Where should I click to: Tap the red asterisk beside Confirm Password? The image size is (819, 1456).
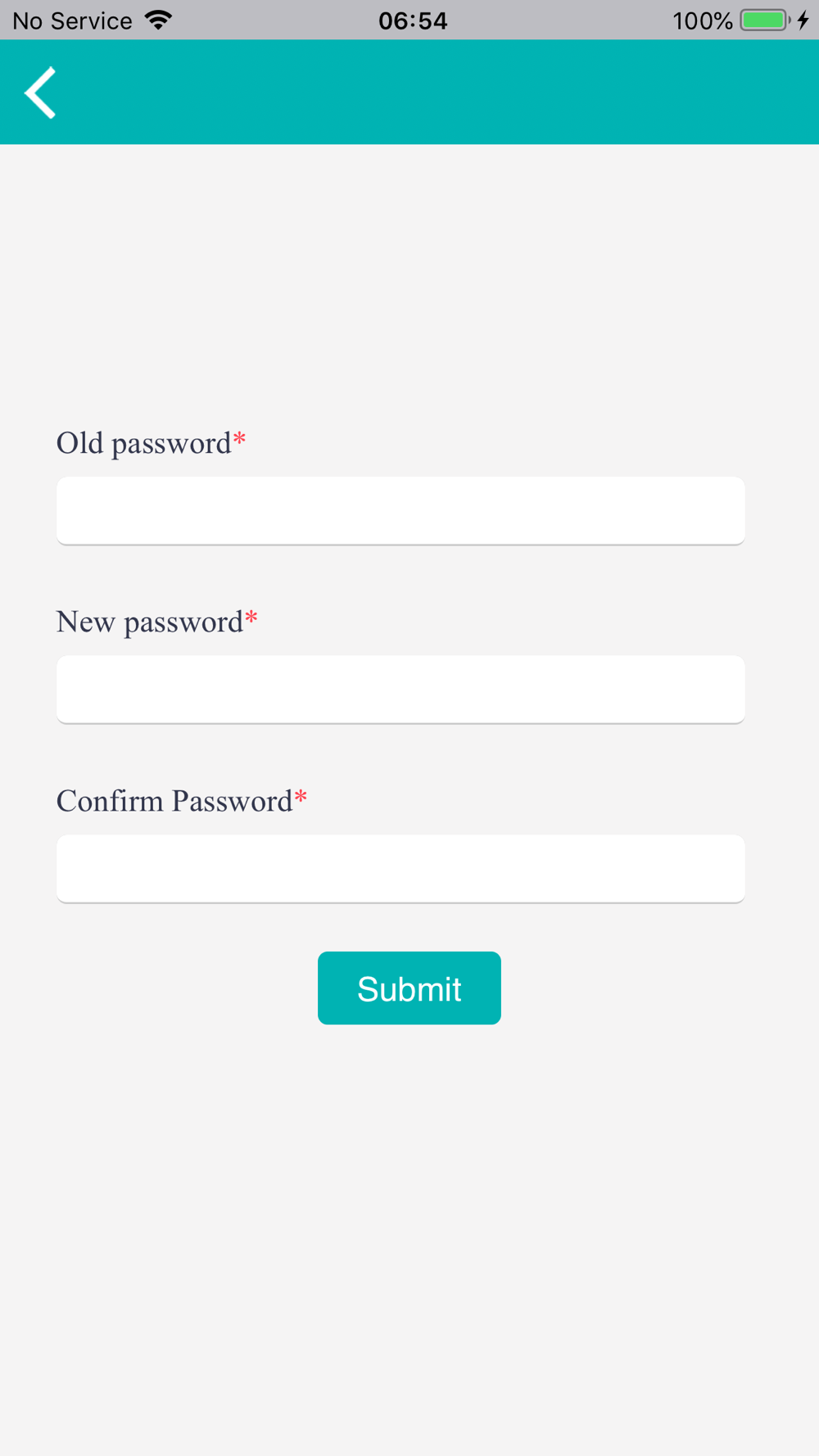pyautogui.click(x=301, y=796)
